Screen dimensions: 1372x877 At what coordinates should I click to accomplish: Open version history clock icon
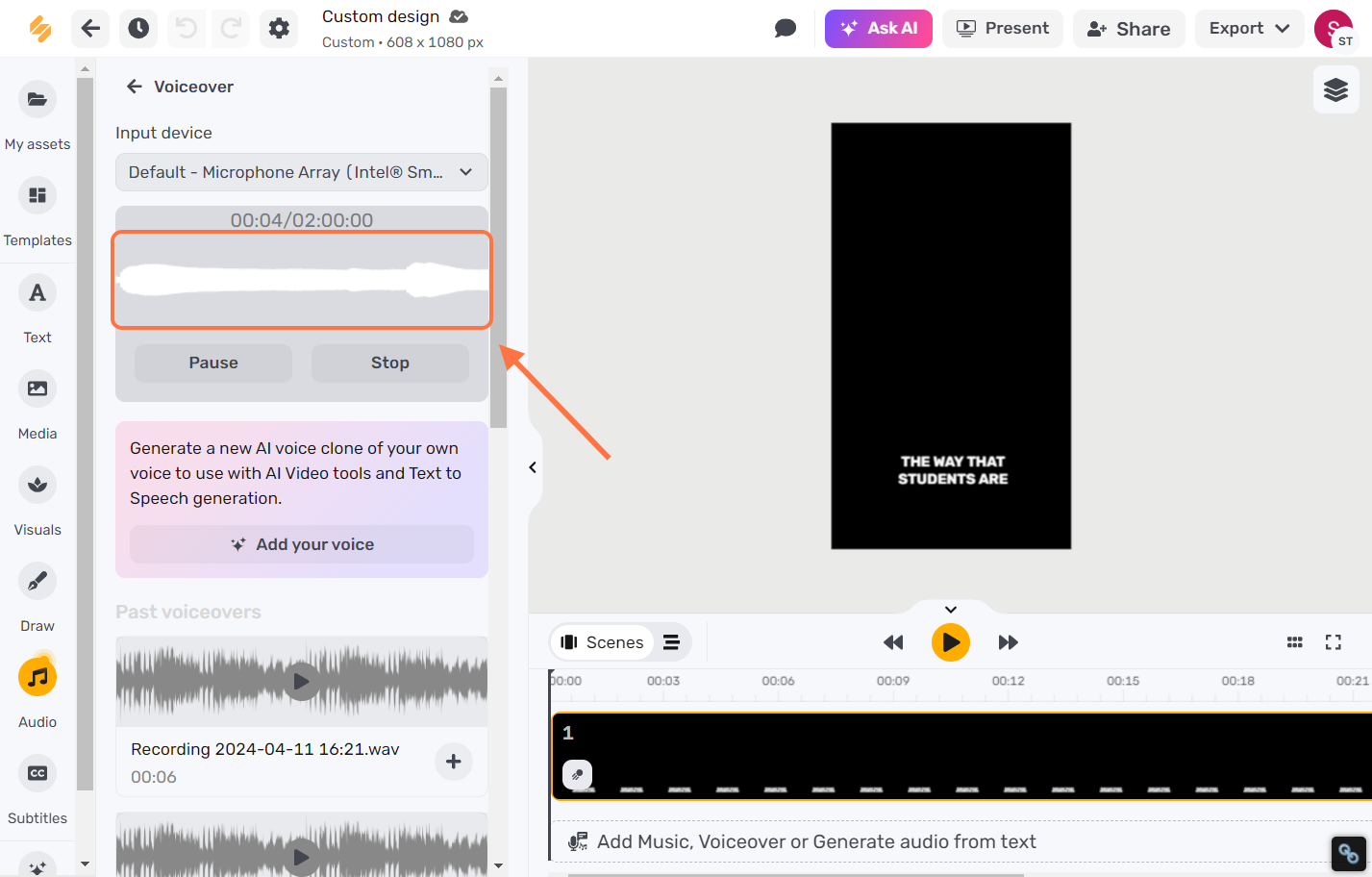coord(138,29)
